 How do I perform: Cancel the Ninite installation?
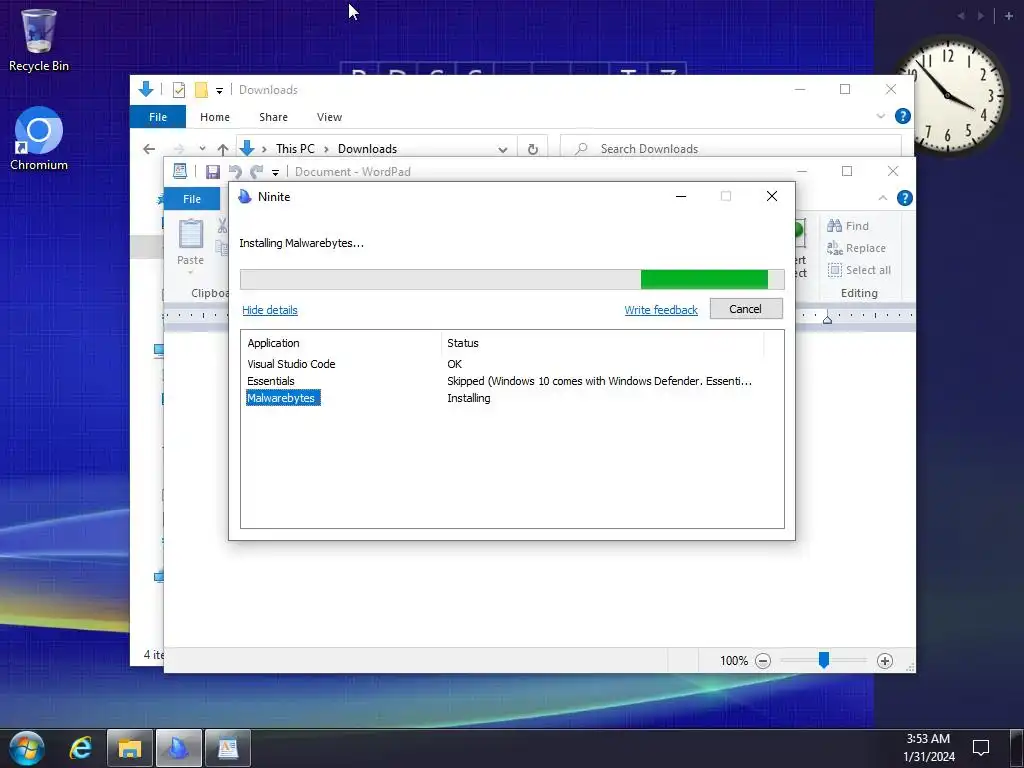point(746,309)
